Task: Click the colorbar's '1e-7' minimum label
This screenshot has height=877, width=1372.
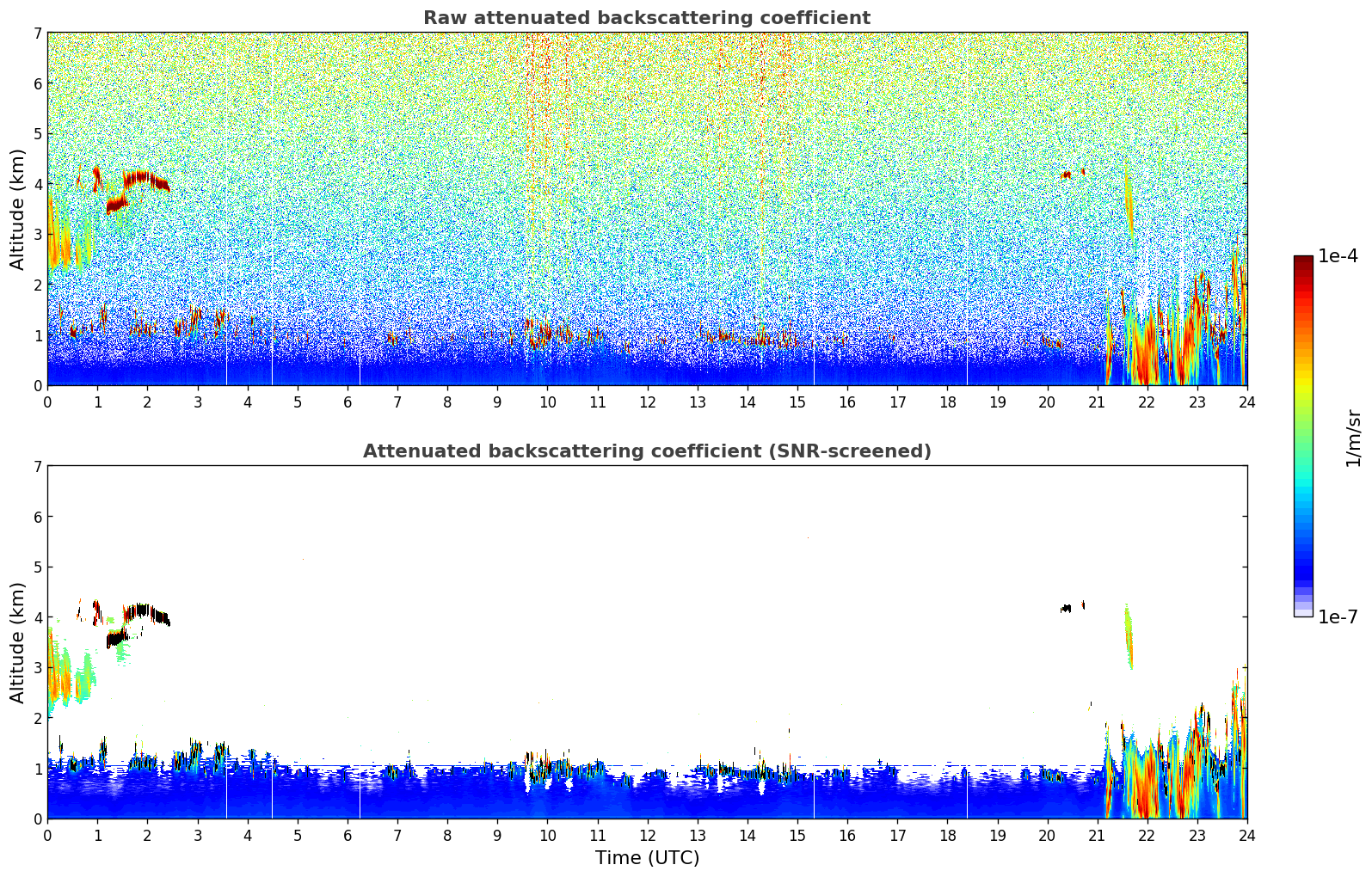Action: click(1338, 616)
